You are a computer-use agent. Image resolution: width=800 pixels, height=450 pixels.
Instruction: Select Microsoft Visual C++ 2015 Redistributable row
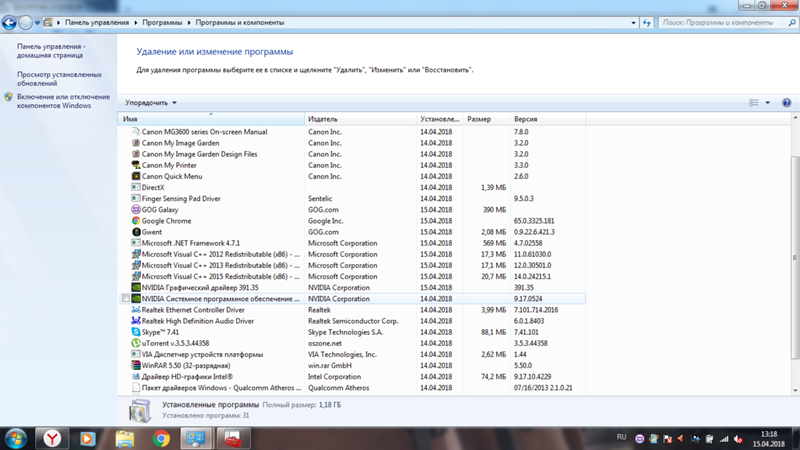pos(352,277)
